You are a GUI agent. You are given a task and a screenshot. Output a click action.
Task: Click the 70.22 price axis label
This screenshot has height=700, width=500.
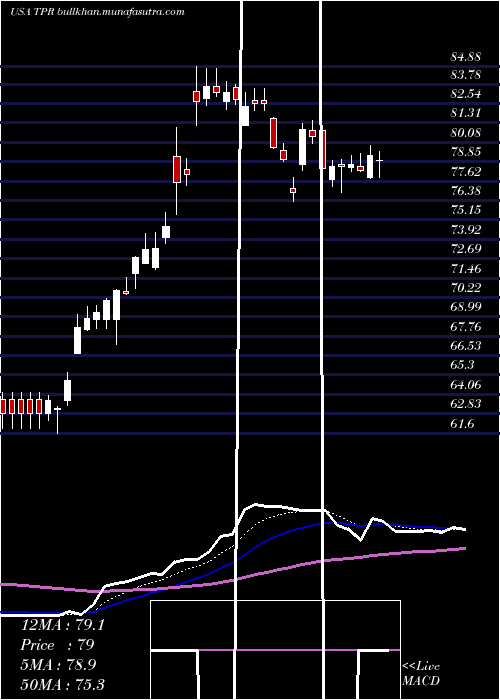(466, 288)
